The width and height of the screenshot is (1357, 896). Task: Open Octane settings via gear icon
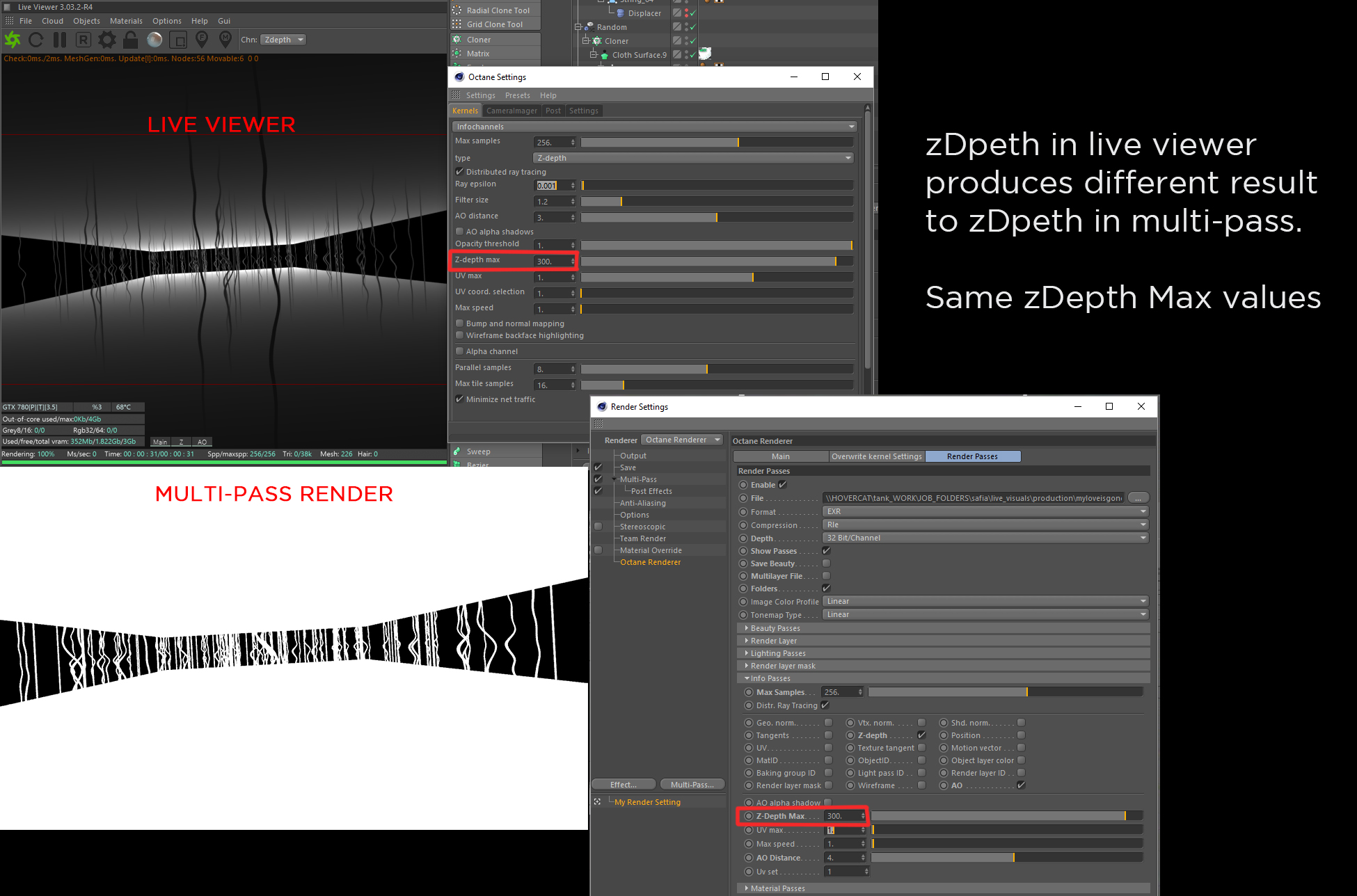click(107, 40)
